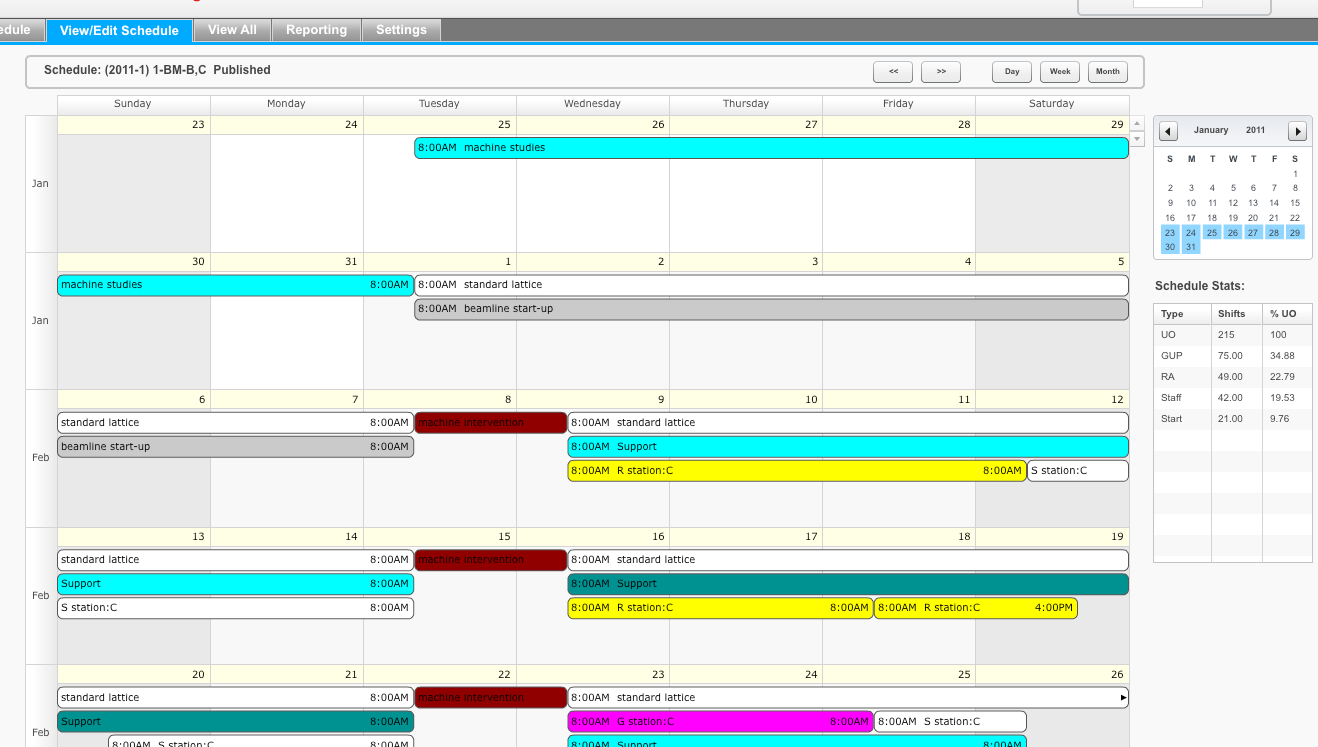Open the View All tab
The image size is (1318, 747).
(232, 30)
